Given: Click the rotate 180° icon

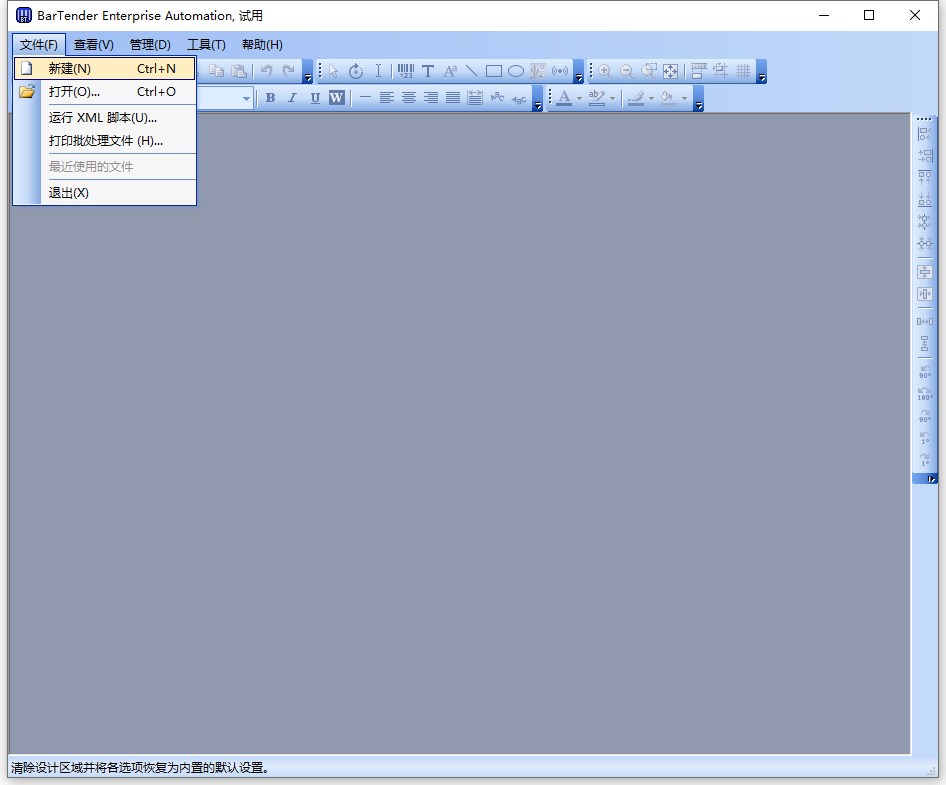Looking at the screenshot, I should coord(924,393).
